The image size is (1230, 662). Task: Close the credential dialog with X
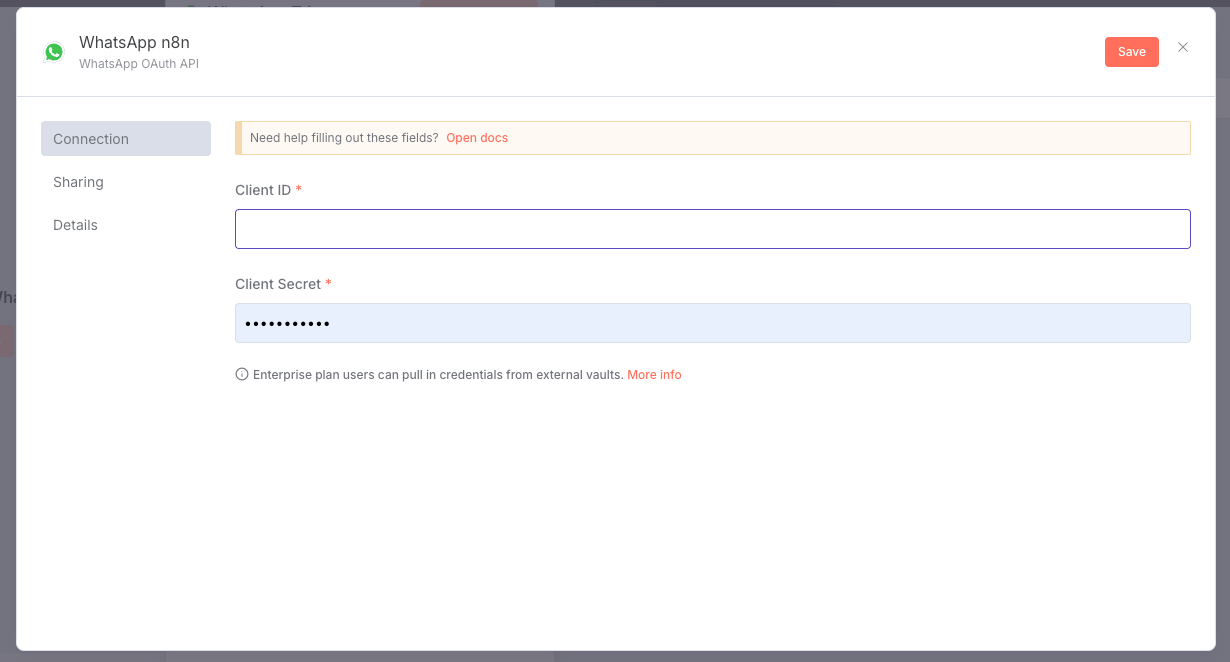click(1183, 47)
